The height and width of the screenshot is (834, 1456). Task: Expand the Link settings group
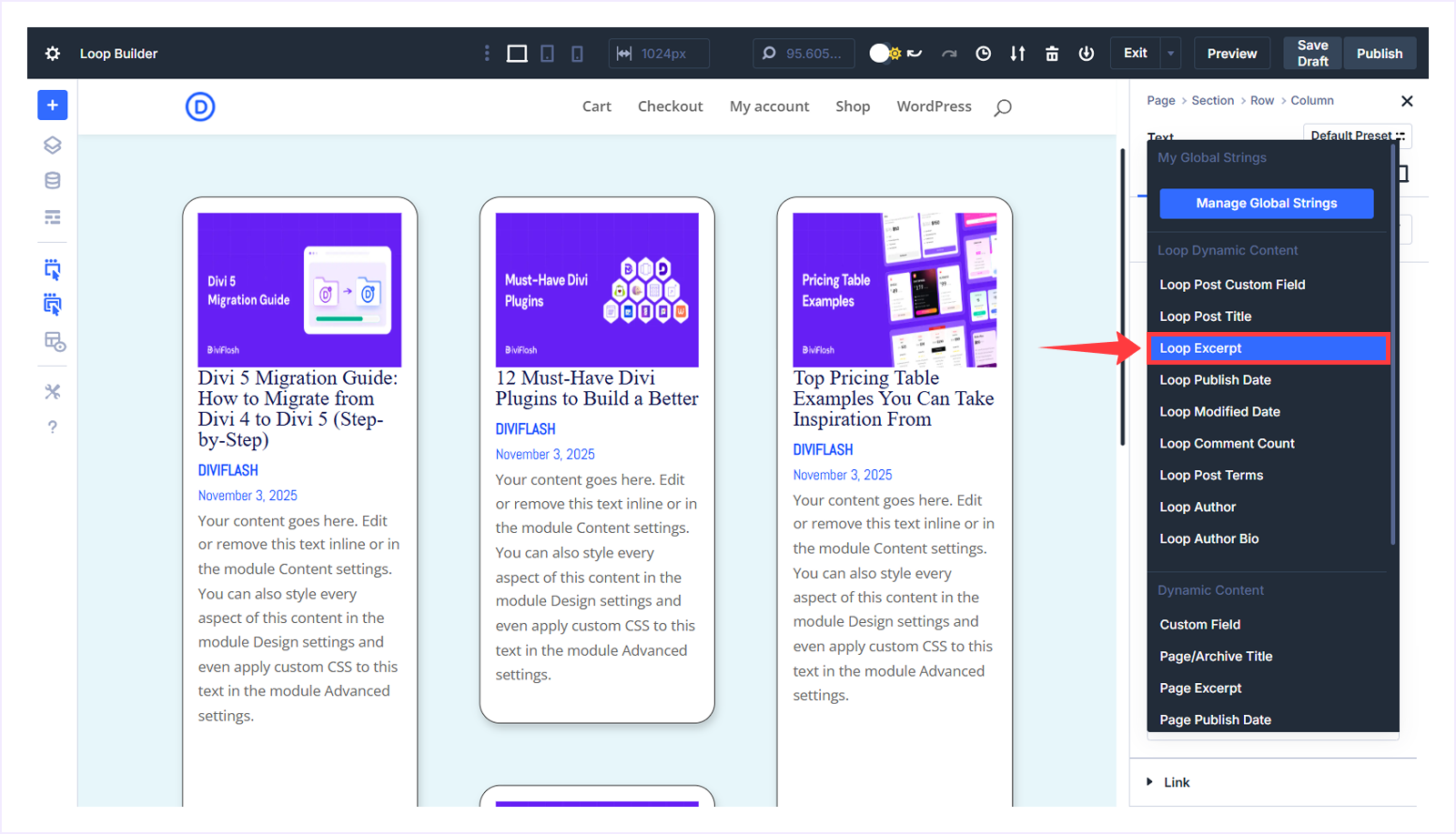click(1176, 782)
